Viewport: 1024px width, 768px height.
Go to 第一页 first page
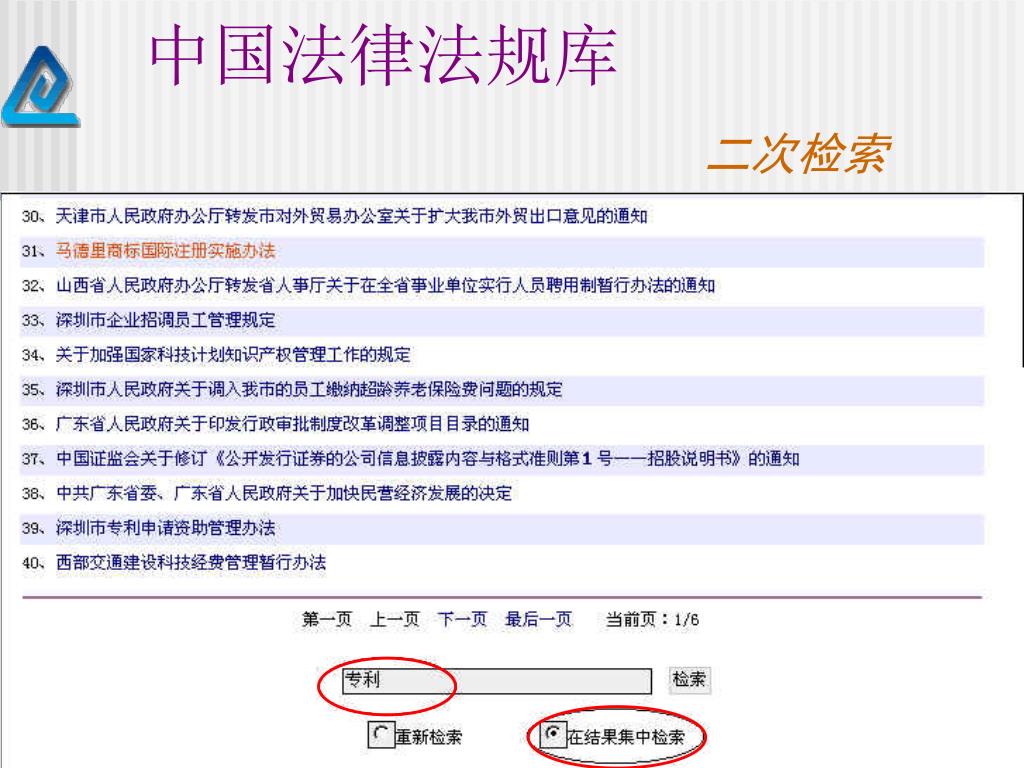[327, 619]
